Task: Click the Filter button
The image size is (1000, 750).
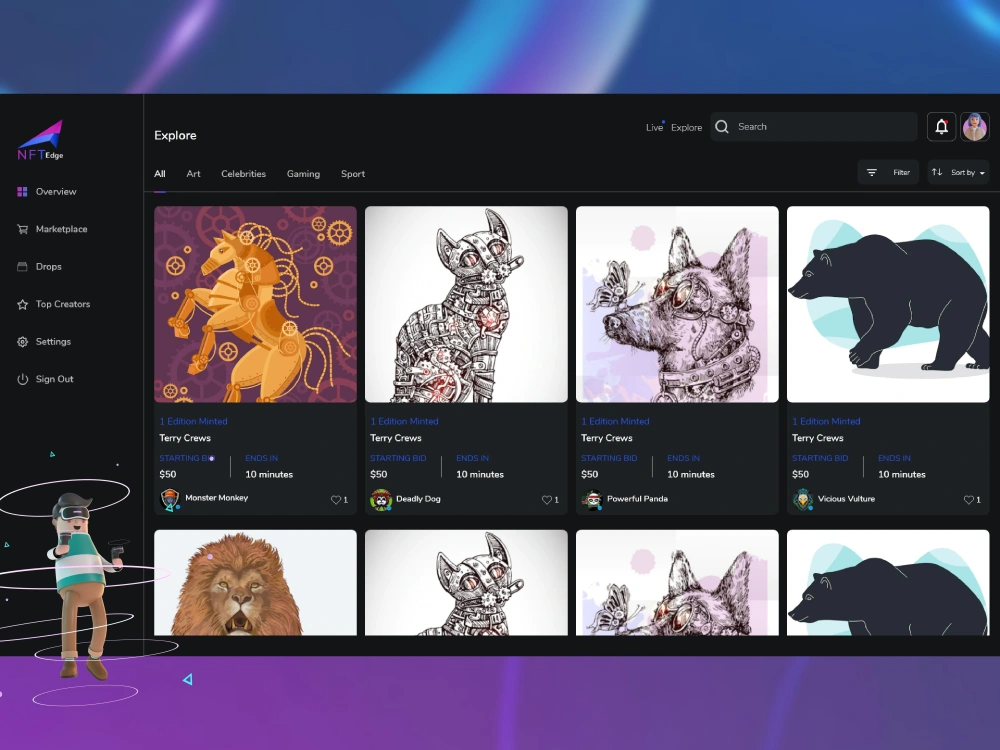Action: click(888, 172)
